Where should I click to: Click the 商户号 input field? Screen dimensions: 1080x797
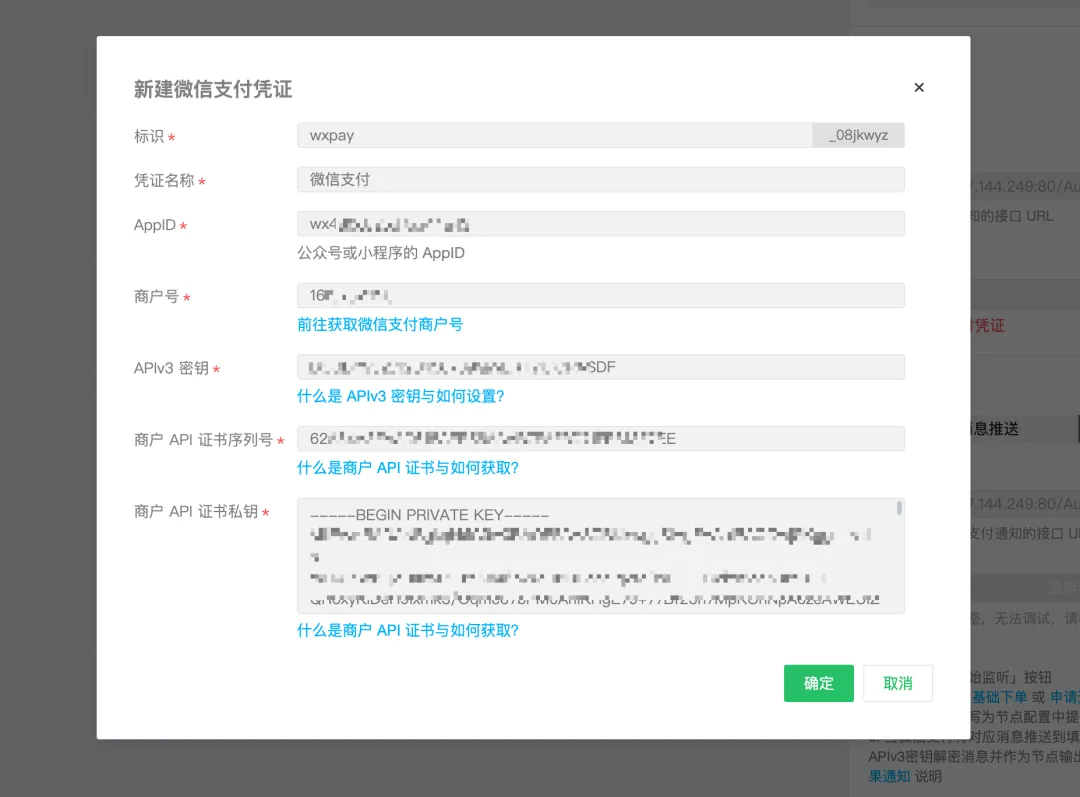click(601, 296)
